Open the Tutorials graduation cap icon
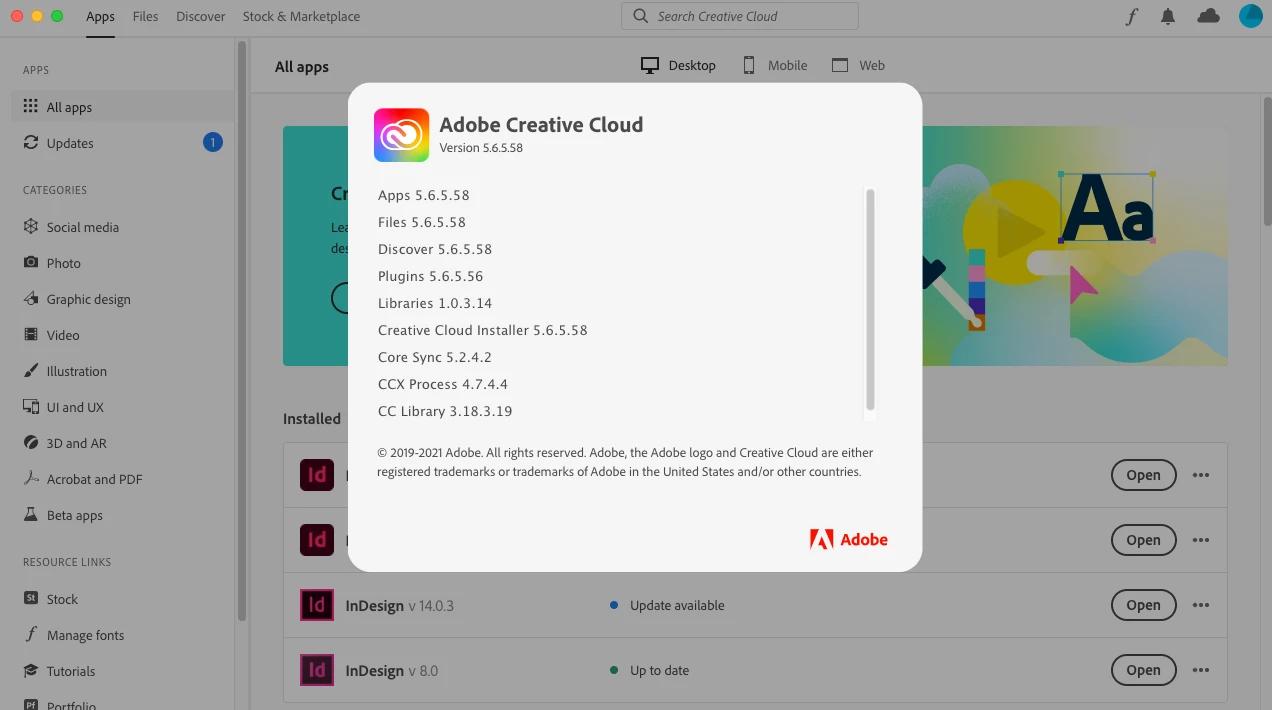Screen dimensions: 1272x710 (31, 670)
